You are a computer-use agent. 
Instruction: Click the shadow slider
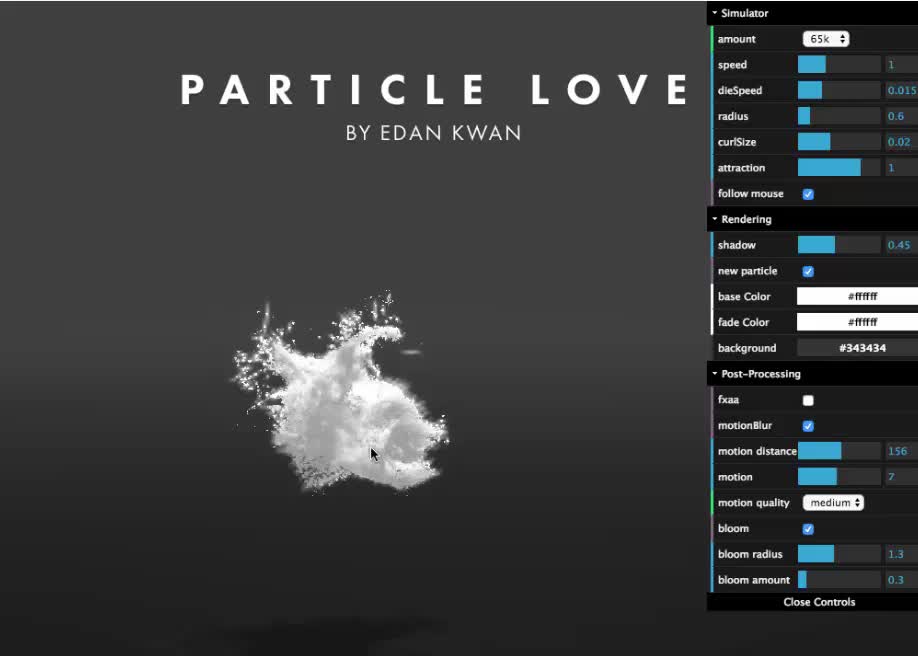839,245
